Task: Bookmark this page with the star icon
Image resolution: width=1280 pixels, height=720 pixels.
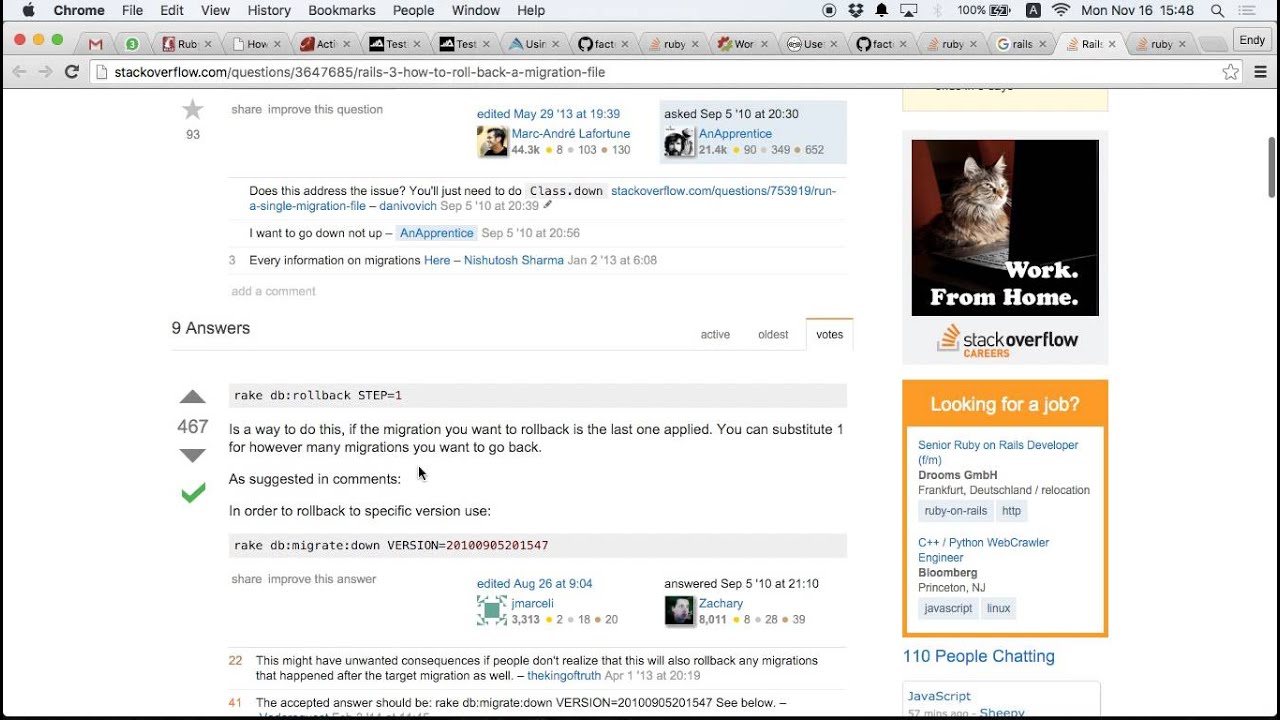Action: tap(1231, 72)
